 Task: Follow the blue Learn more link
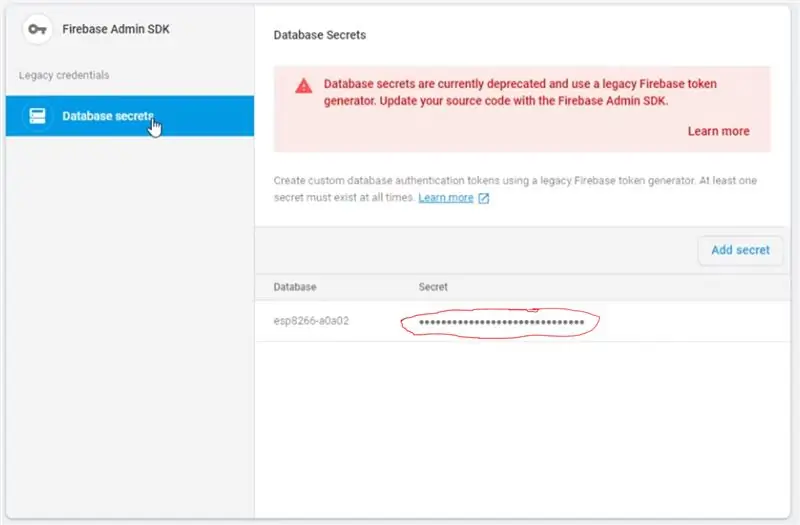click(446, 197)
